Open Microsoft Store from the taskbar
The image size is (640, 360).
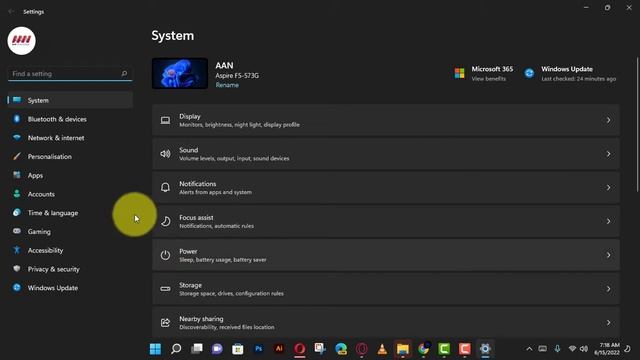(238, 349)
